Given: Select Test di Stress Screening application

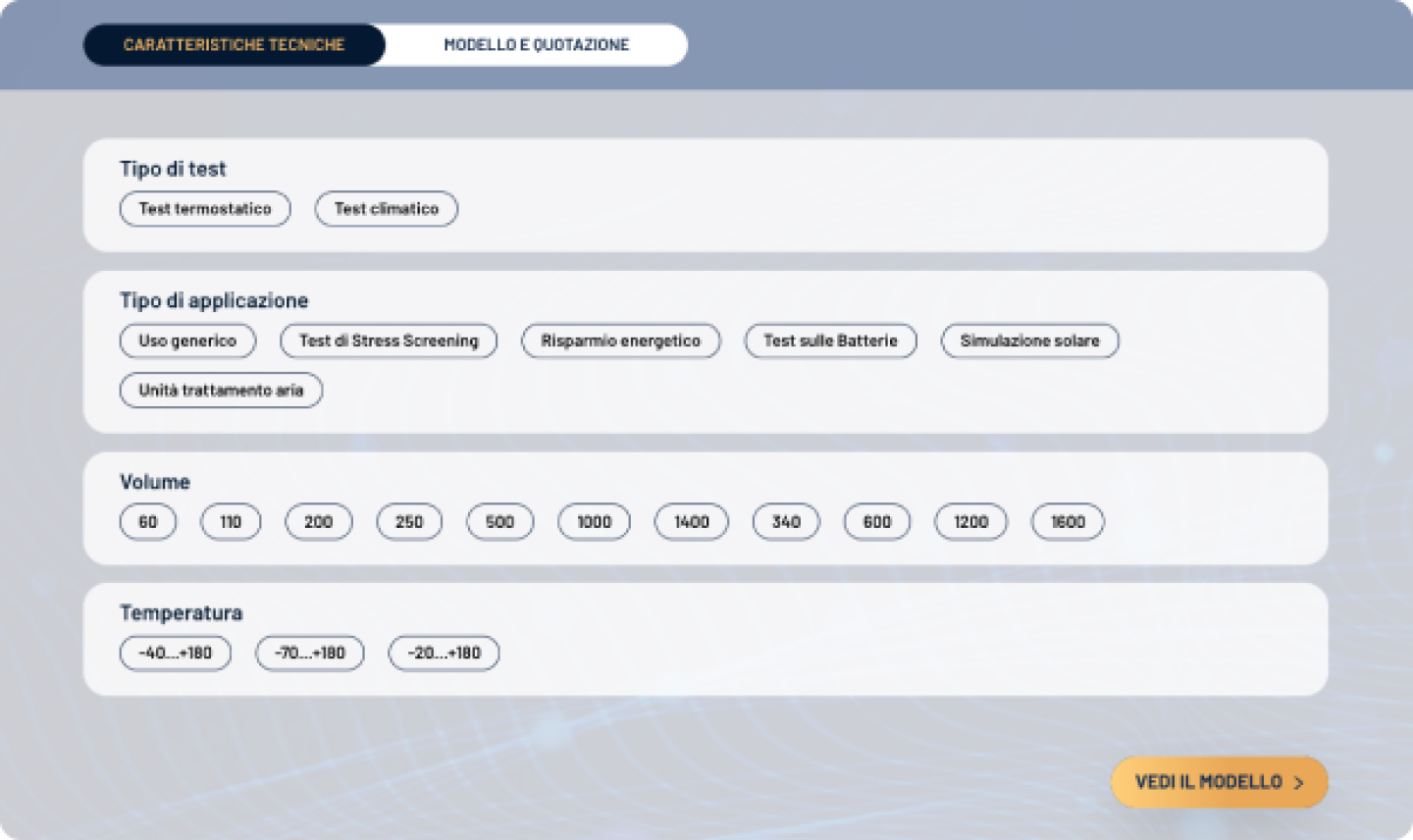Looking at the screenshot, I should tap(389, 341).
